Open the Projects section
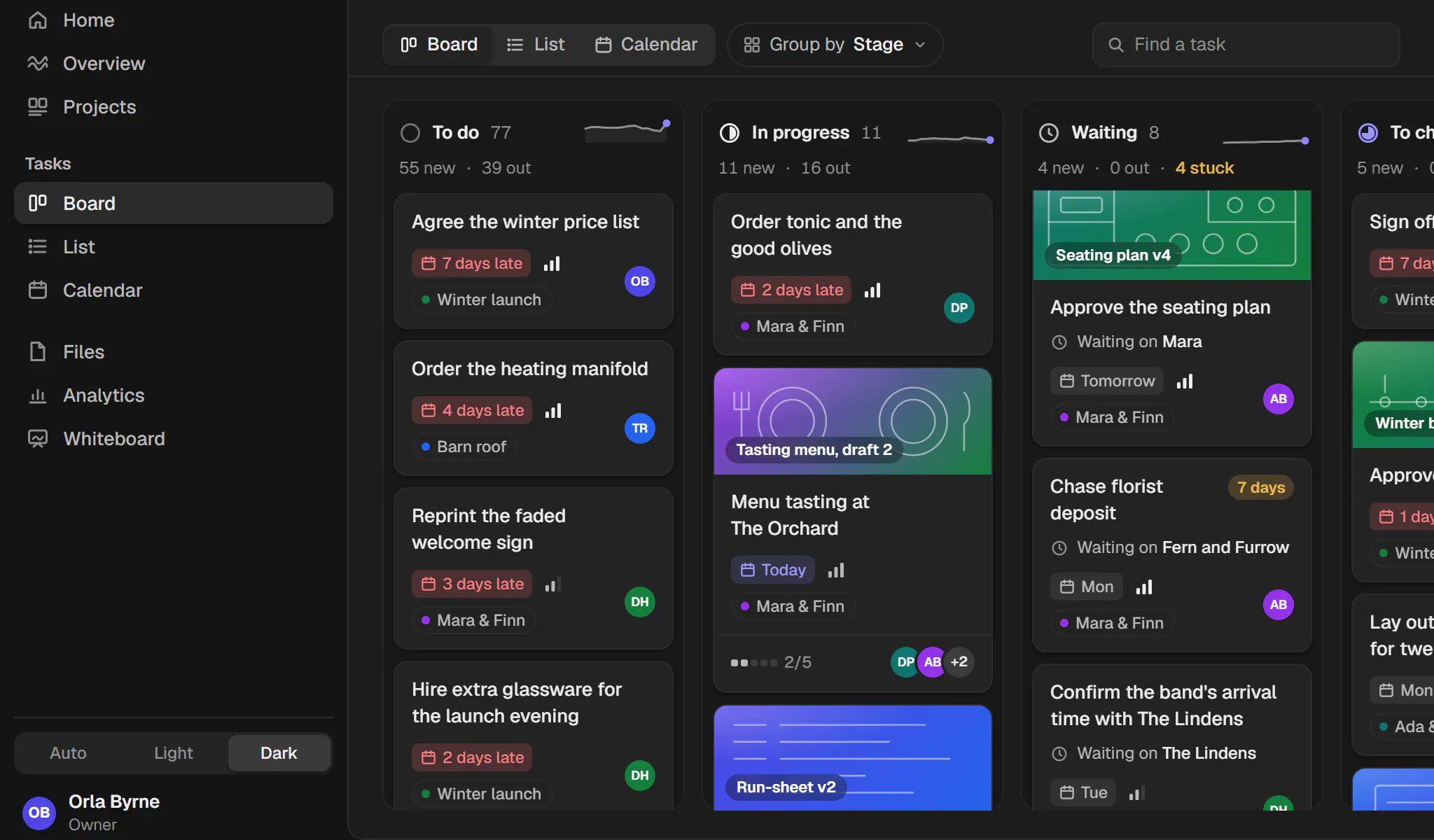The width and height of the screenshot is (1434, 840). (173, 107)
